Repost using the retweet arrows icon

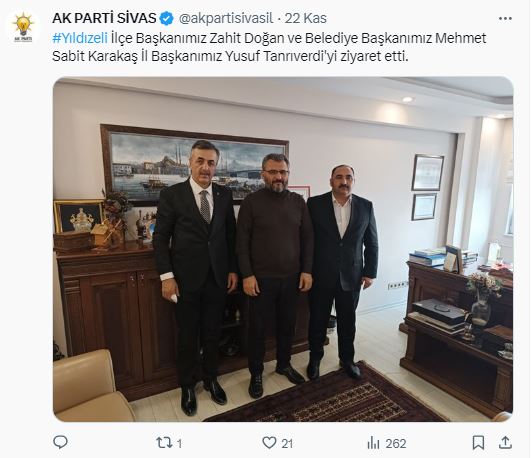(164, 443)
